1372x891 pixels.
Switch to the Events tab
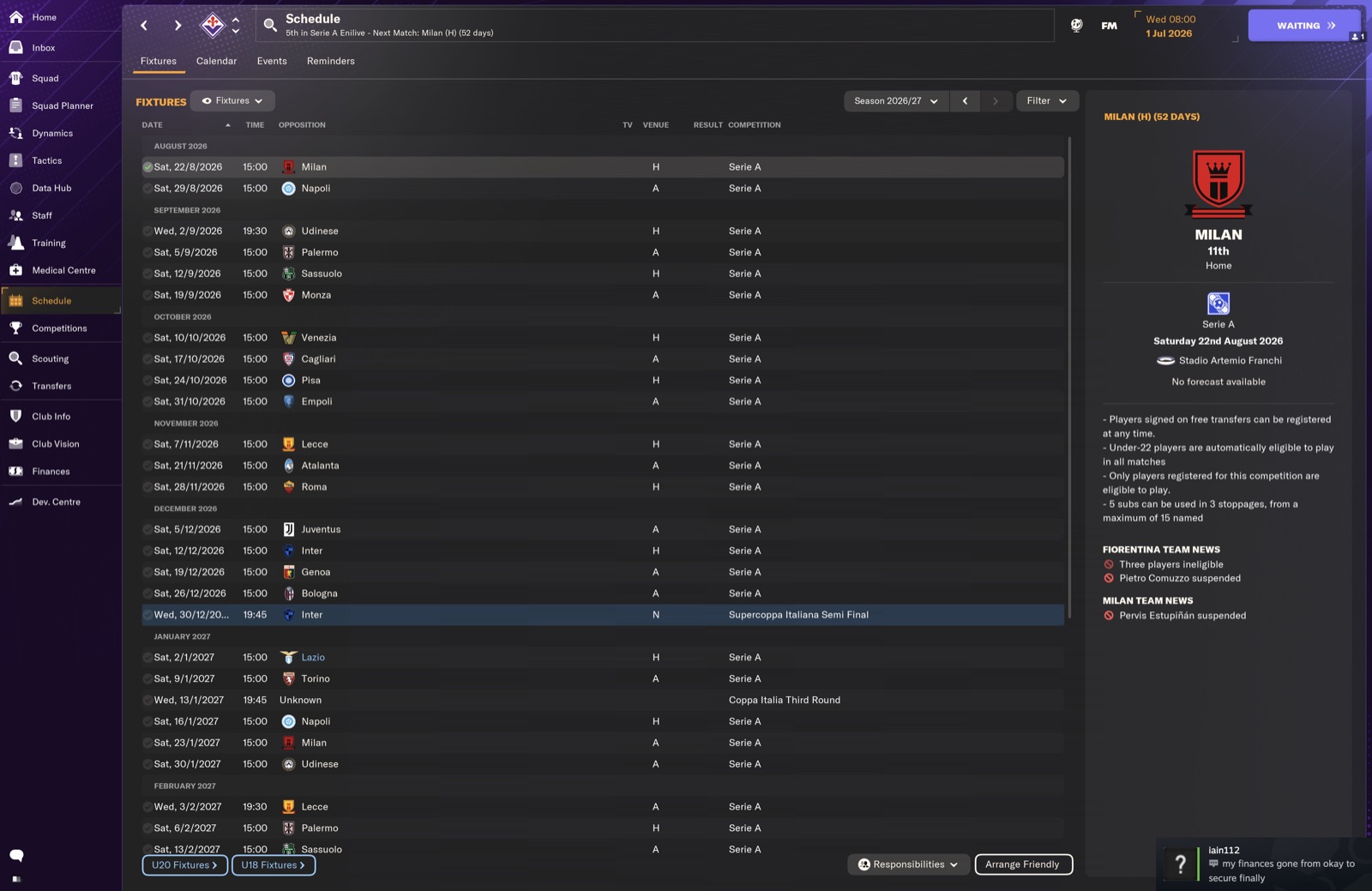272,61
